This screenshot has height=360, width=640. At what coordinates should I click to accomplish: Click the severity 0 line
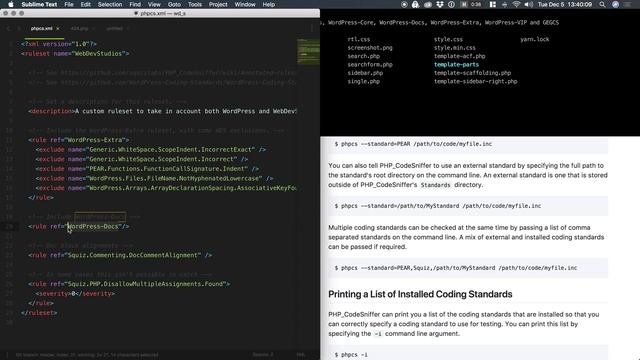75,293
